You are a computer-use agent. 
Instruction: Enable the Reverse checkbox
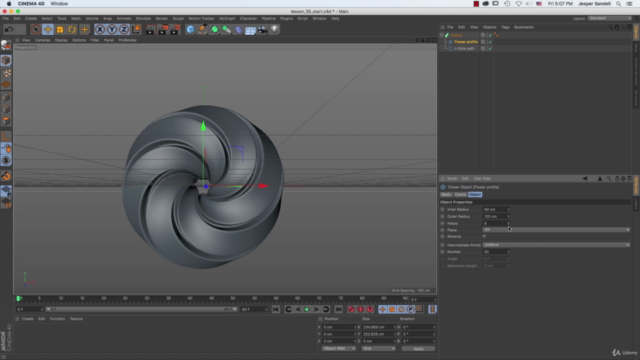[484, 236]
